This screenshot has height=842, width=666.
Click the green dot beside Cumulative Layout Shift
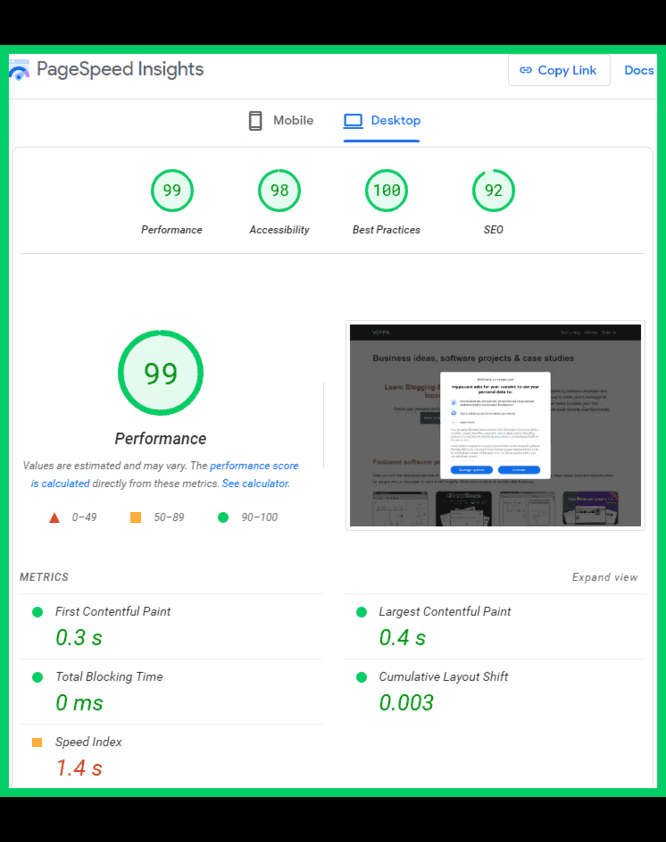click(361, 677)
